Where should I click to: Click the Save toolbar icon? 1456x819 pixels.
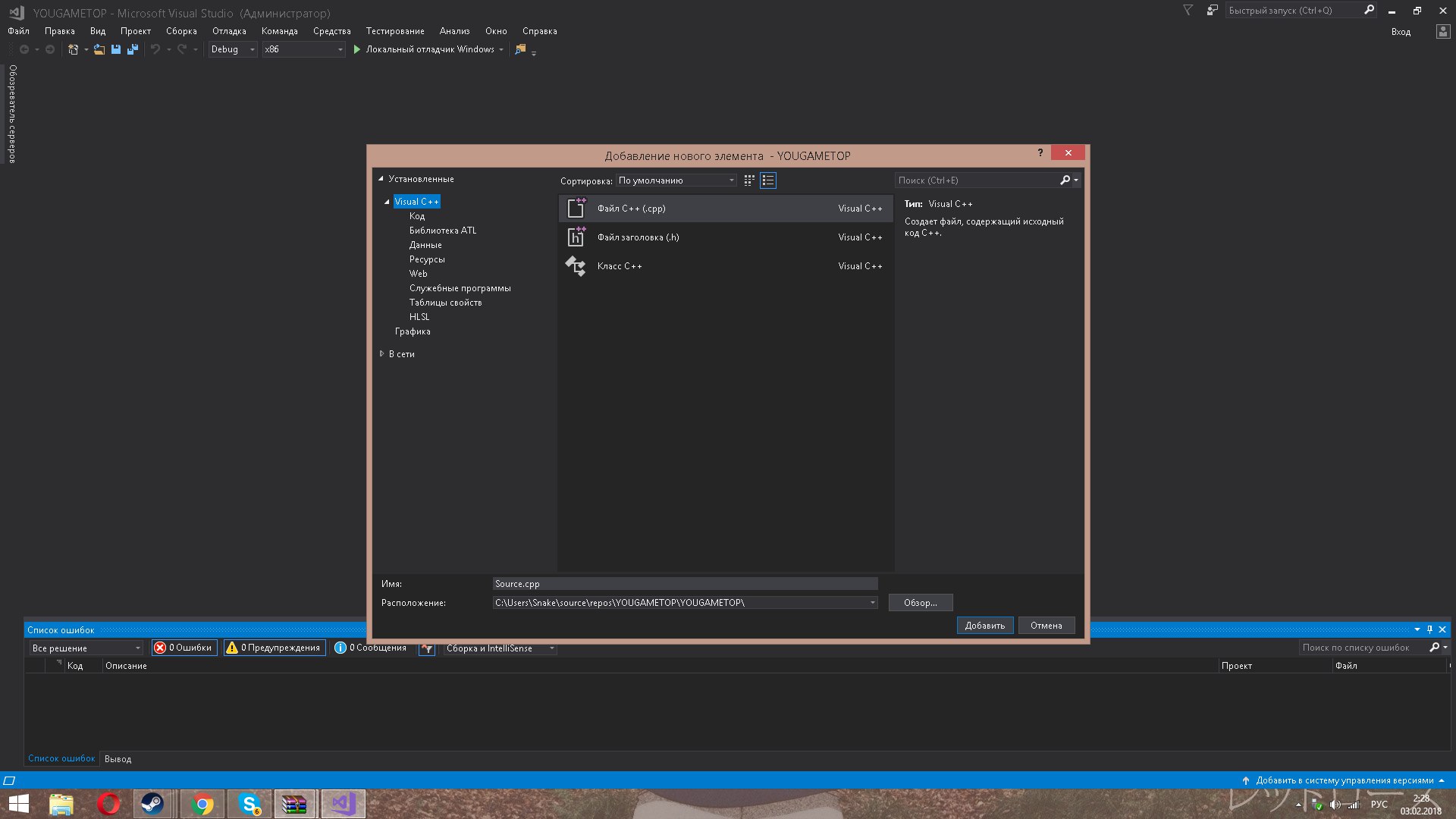(x=116, y=49)
